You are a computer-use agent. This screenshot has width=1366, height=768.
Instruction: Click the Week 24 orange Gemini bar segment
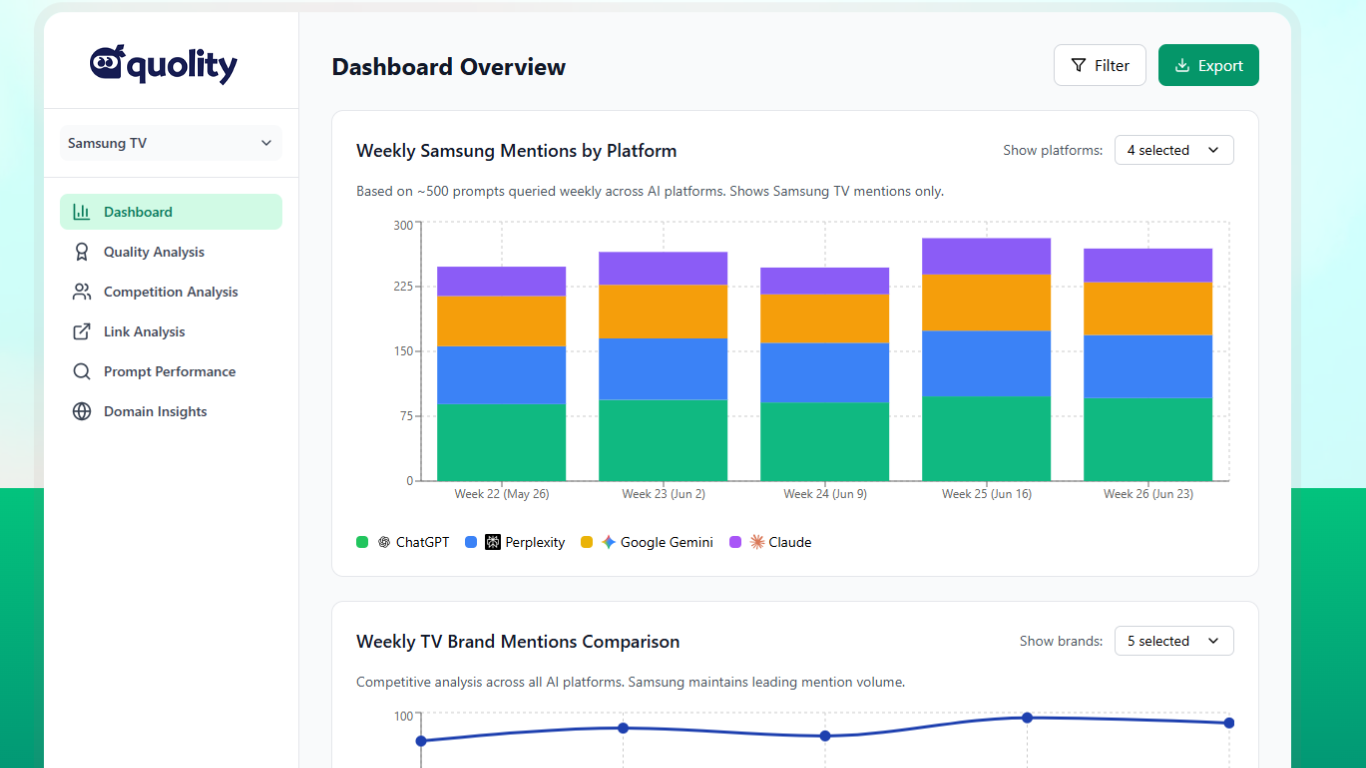tap(825, 319)
